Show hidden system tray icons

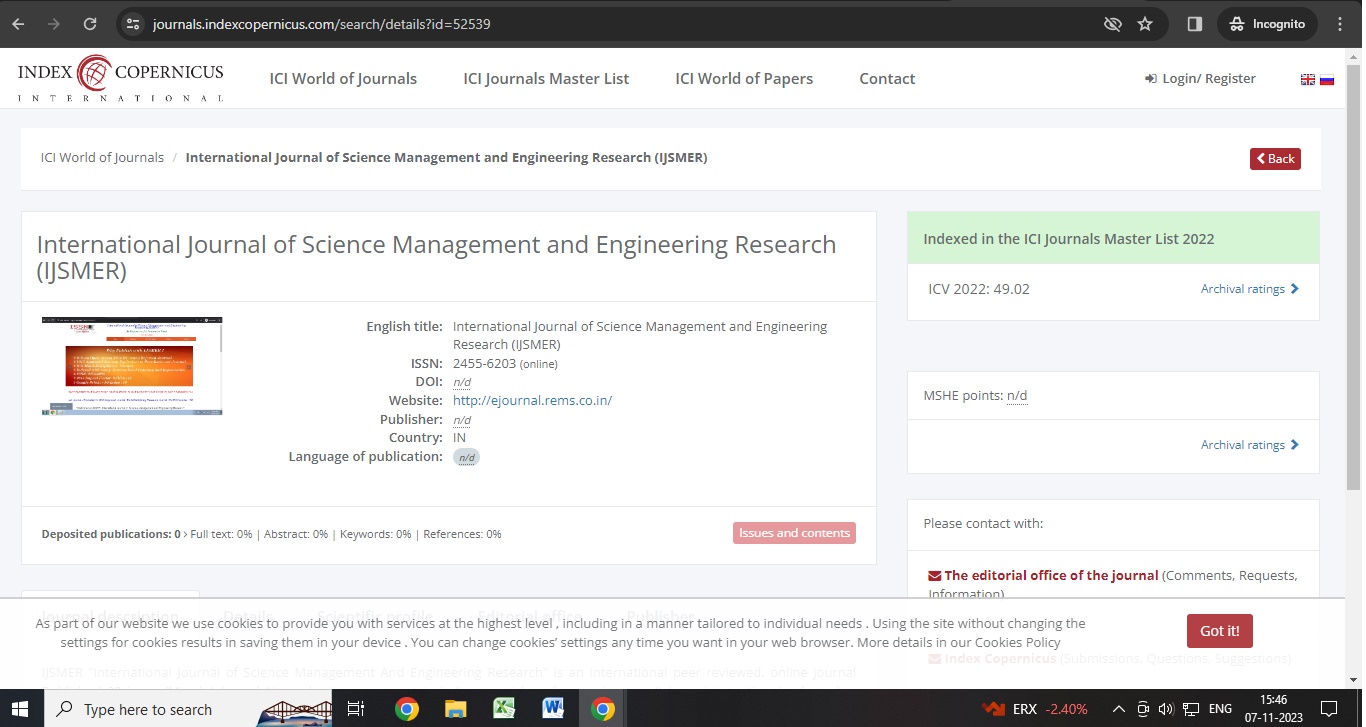(1119, 709)
